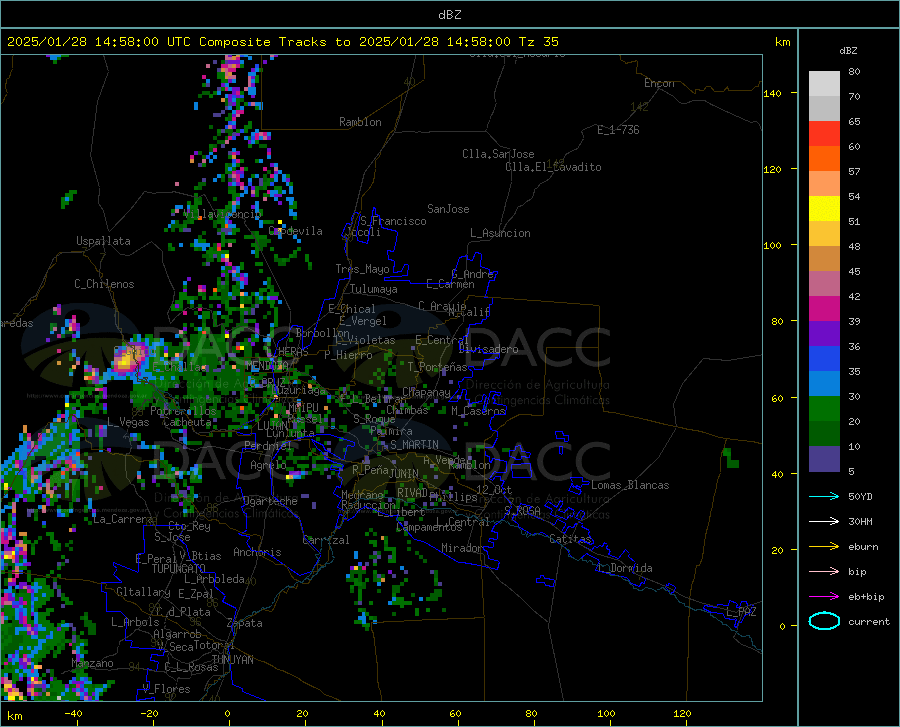This screenshot has height=727, width=900.
Task: Click the 'Villavicencio' map label
Action: point(222,214)
